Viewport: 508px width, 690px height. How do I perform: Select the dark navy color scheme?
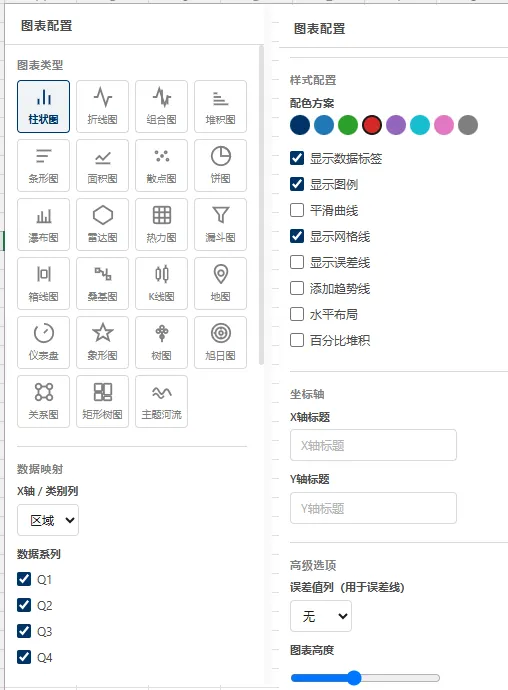pos(300,125)
